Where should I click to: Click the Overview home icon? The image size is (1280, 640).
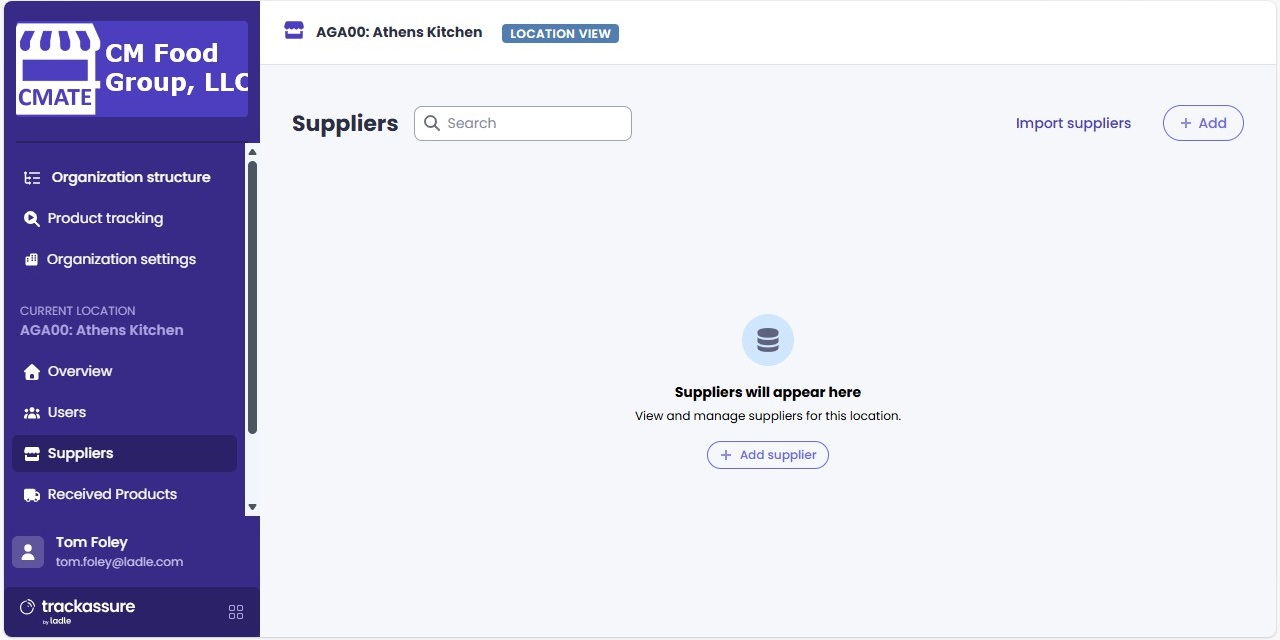(32, 372)
